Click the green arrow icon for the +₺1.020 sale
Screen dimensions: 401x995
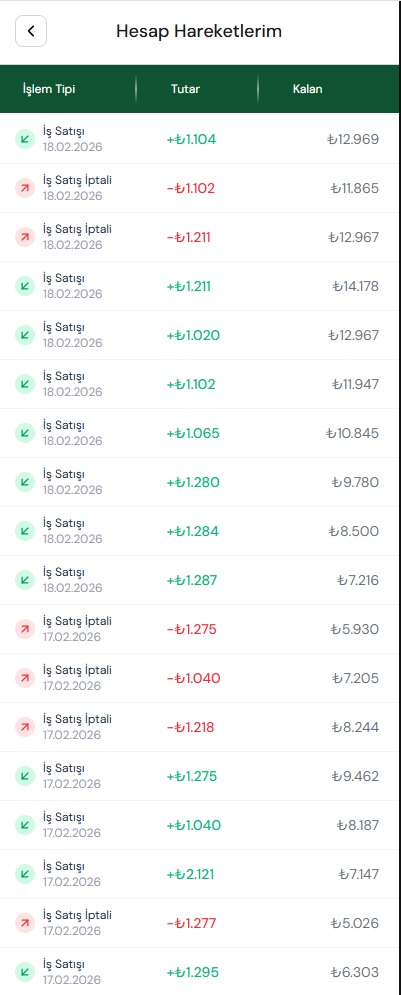point(25,335)
